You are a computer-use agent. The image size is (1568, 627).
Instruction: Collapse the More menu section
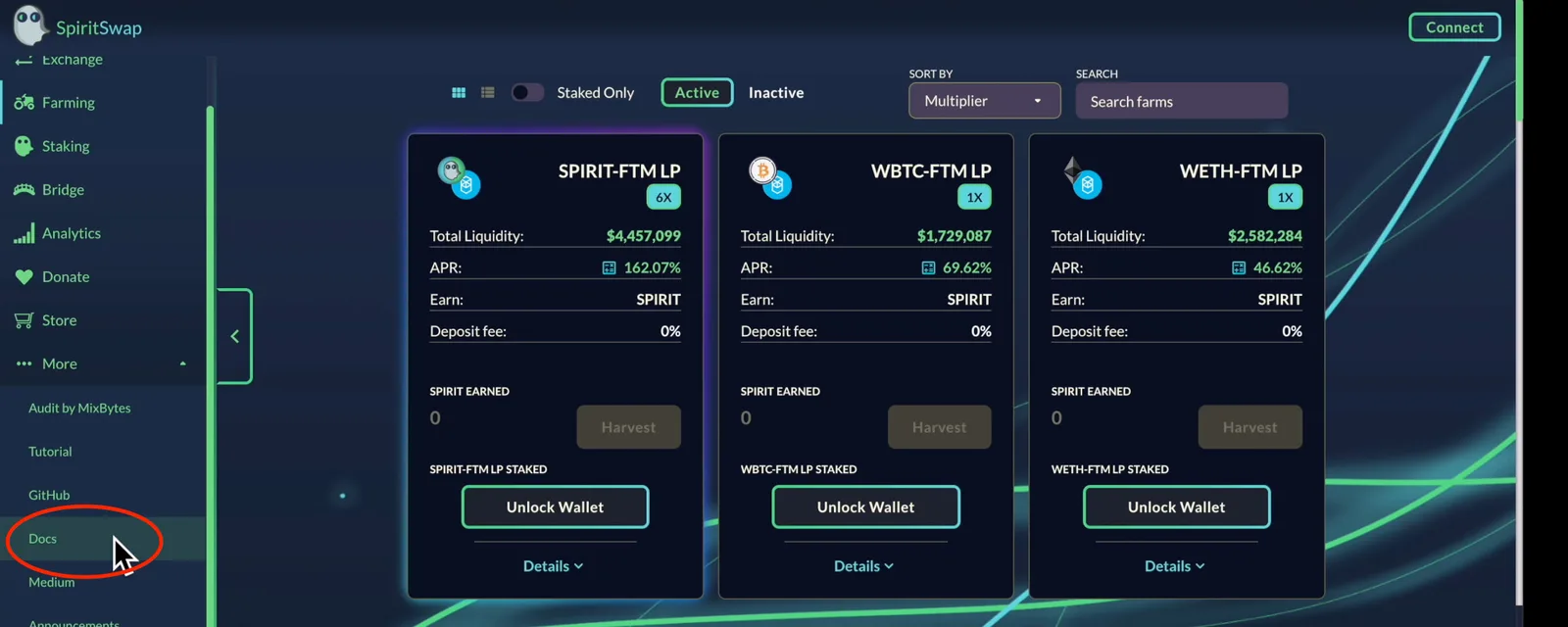coord(182,363)
